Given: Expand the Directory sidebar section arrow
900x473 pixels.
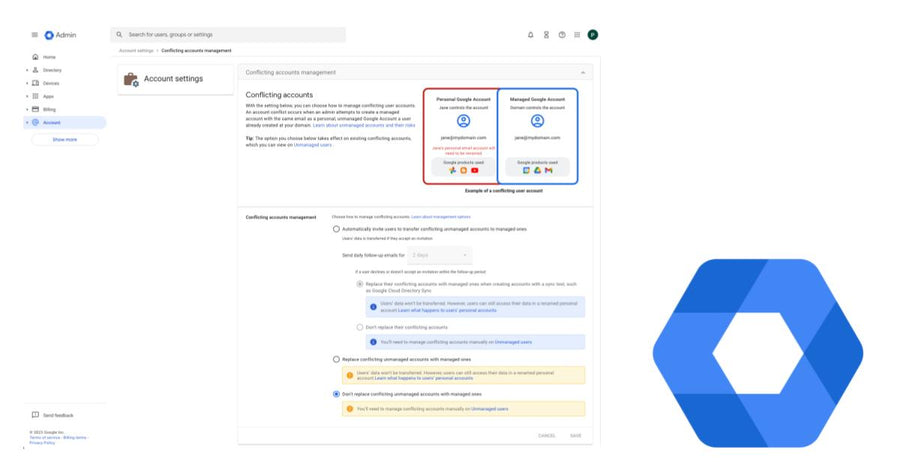Looking at the screenshot, I should [27, 70].
